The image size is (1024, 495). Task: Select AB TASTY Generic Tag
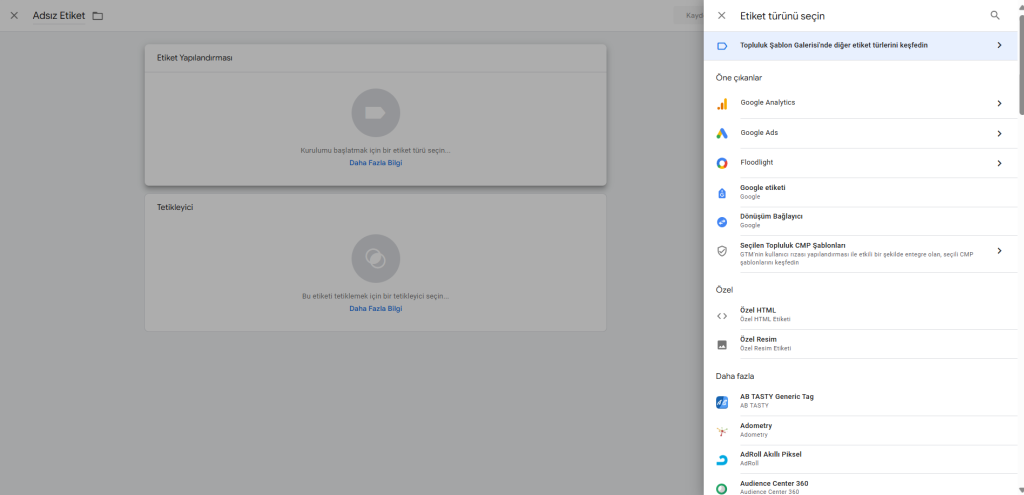point(861,402)
